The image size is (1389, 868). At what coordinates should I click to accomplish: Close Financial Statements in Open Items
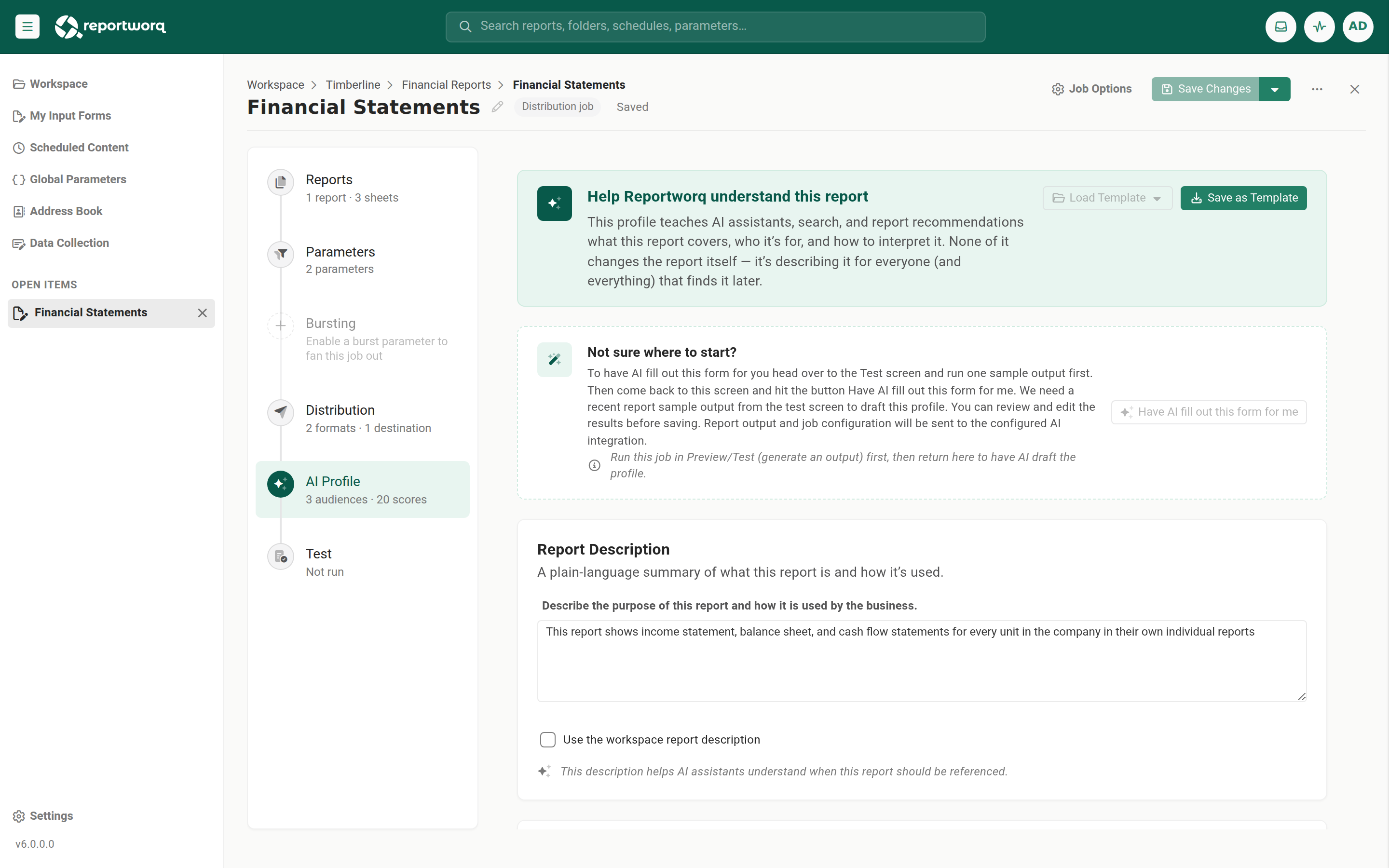202,313
